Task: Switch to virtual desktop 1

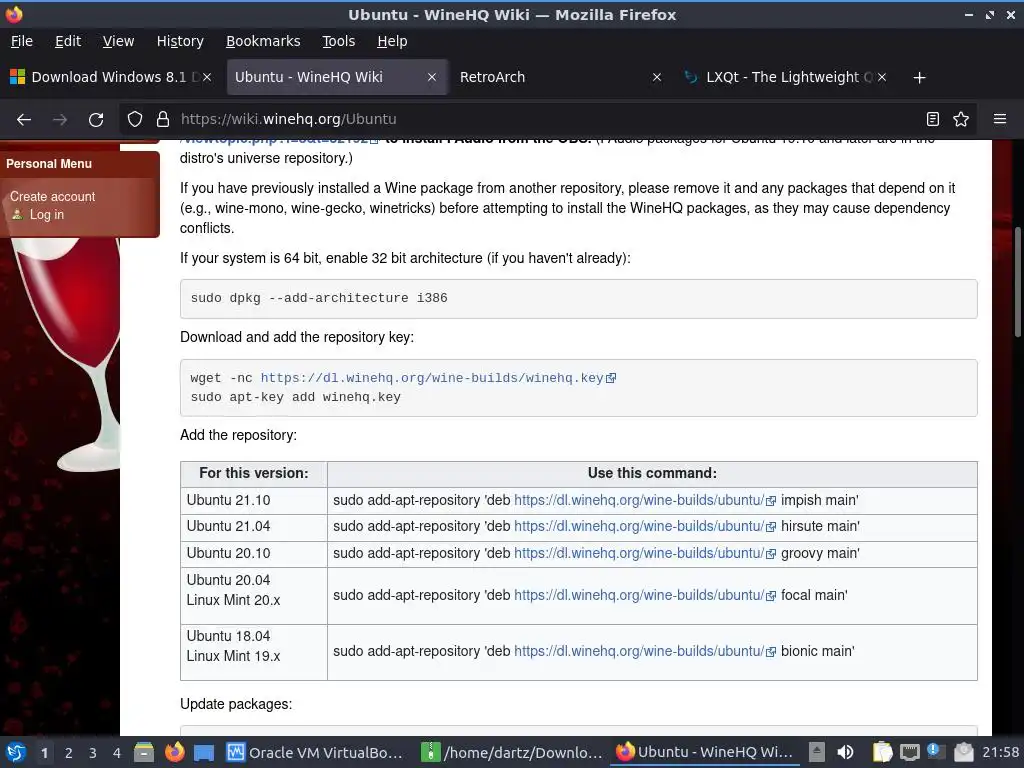Action: 44,753
